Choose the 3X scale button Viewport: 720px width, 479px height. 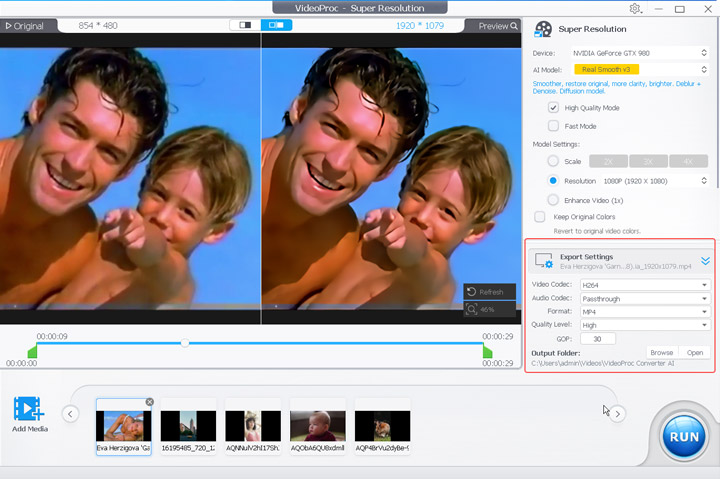[x=648, y=161]
